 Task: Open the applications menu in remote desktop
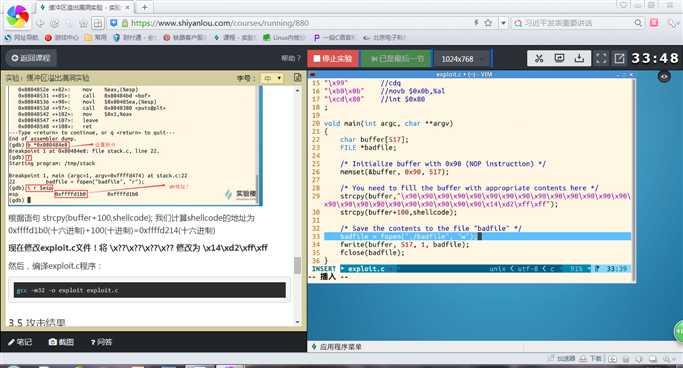tap(337, 347)
